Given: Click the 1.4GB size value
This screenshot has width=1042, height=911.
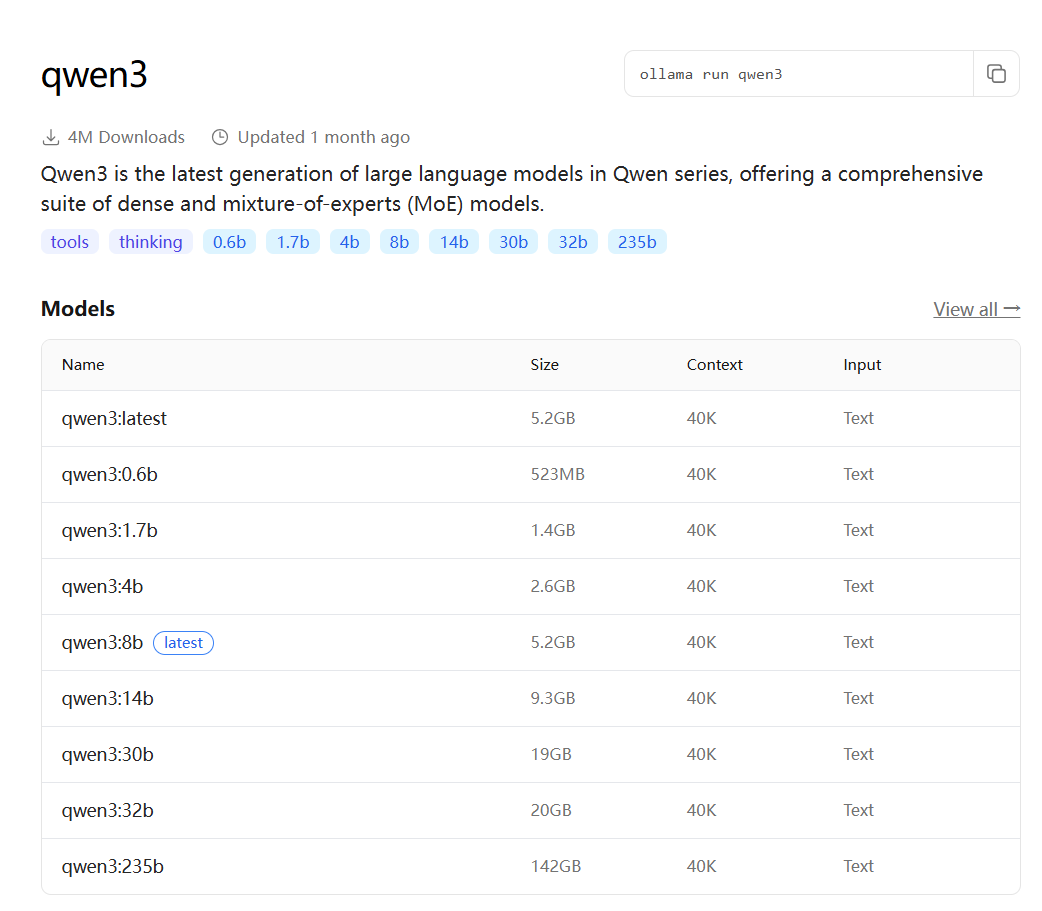Looking at the screenshot, I should tap(553, 530).
